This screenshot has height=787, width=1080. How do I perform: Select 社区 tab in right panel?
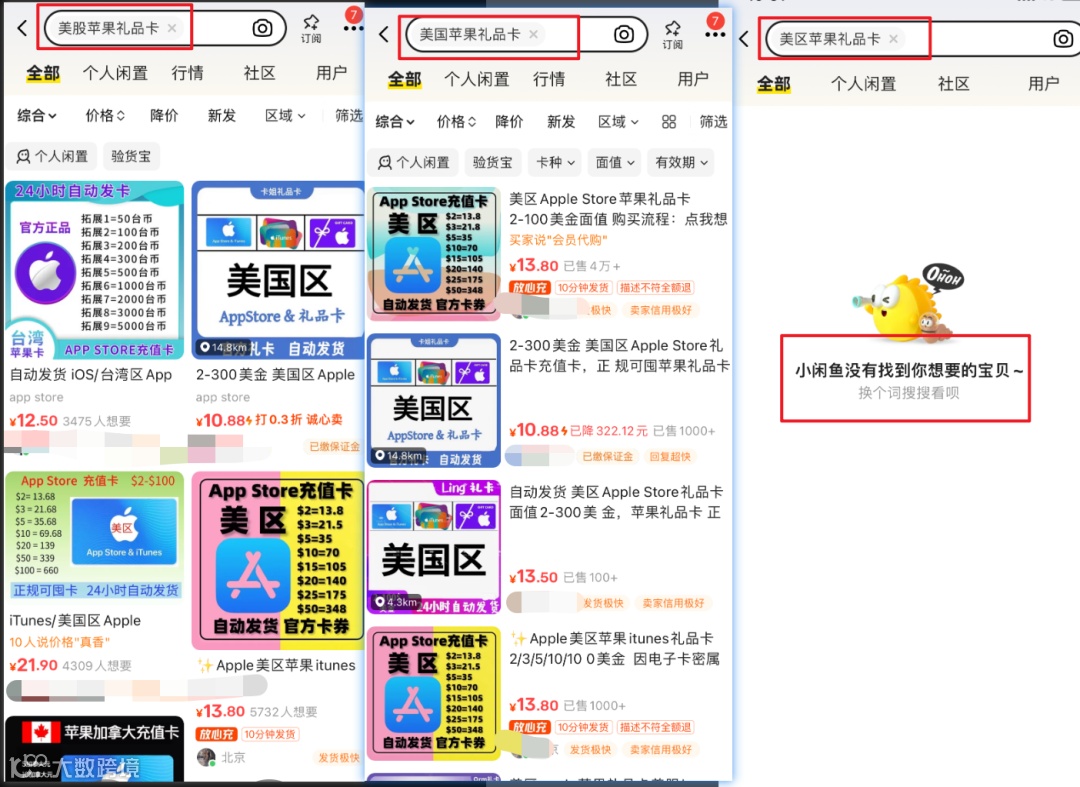[x=954, y=84]
